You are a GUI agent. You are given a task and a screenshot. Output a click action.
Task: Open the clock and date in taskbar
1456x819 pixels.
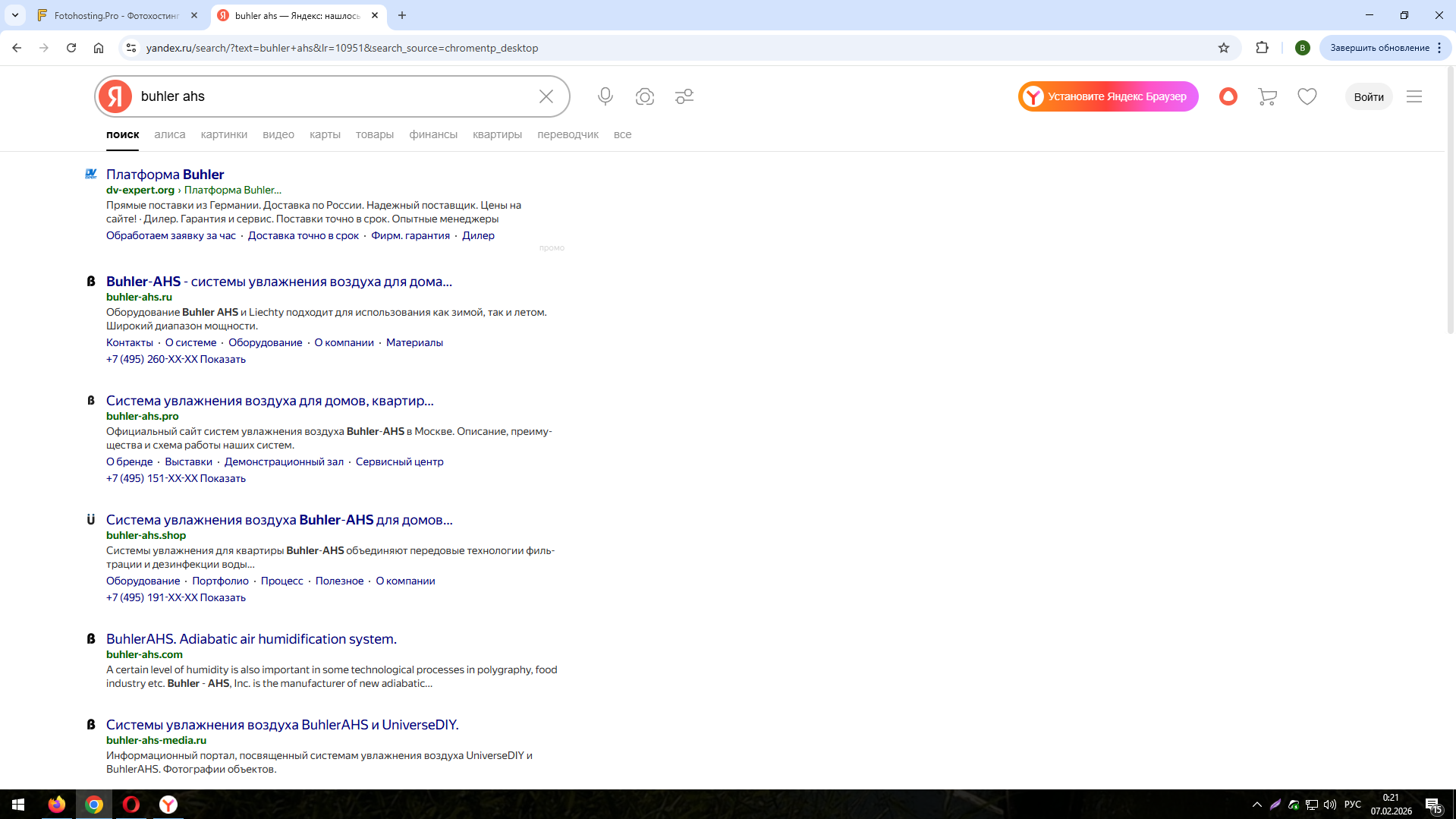[x=1392, y=805]
